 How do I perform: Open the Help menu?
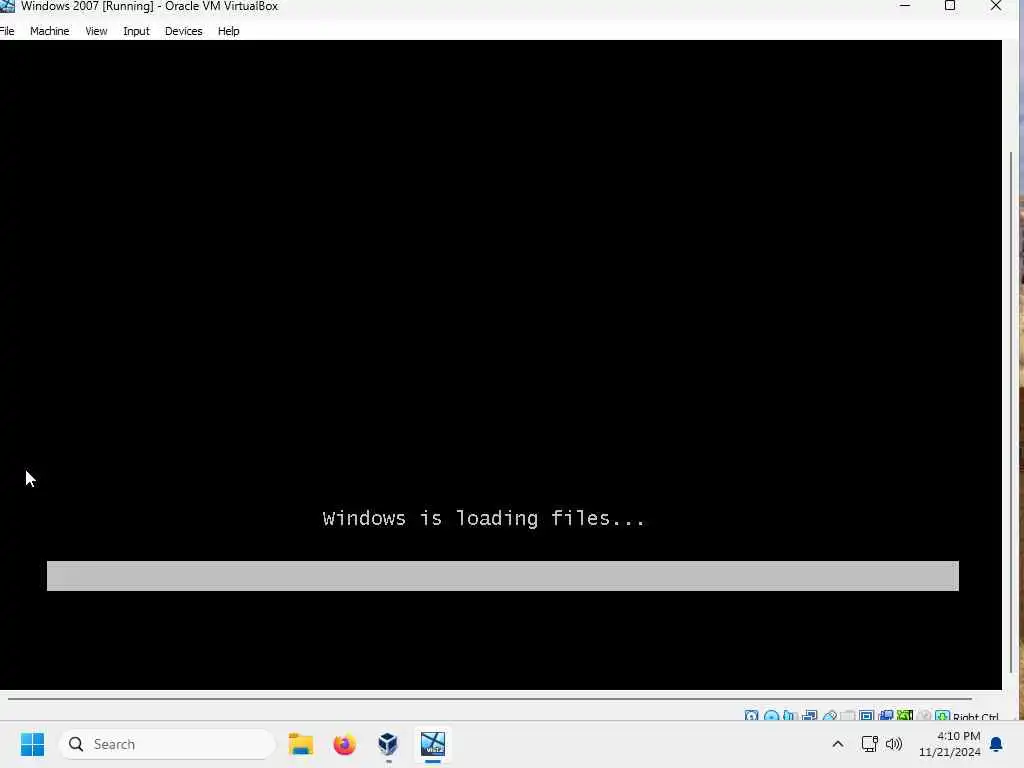coord(229,31)
